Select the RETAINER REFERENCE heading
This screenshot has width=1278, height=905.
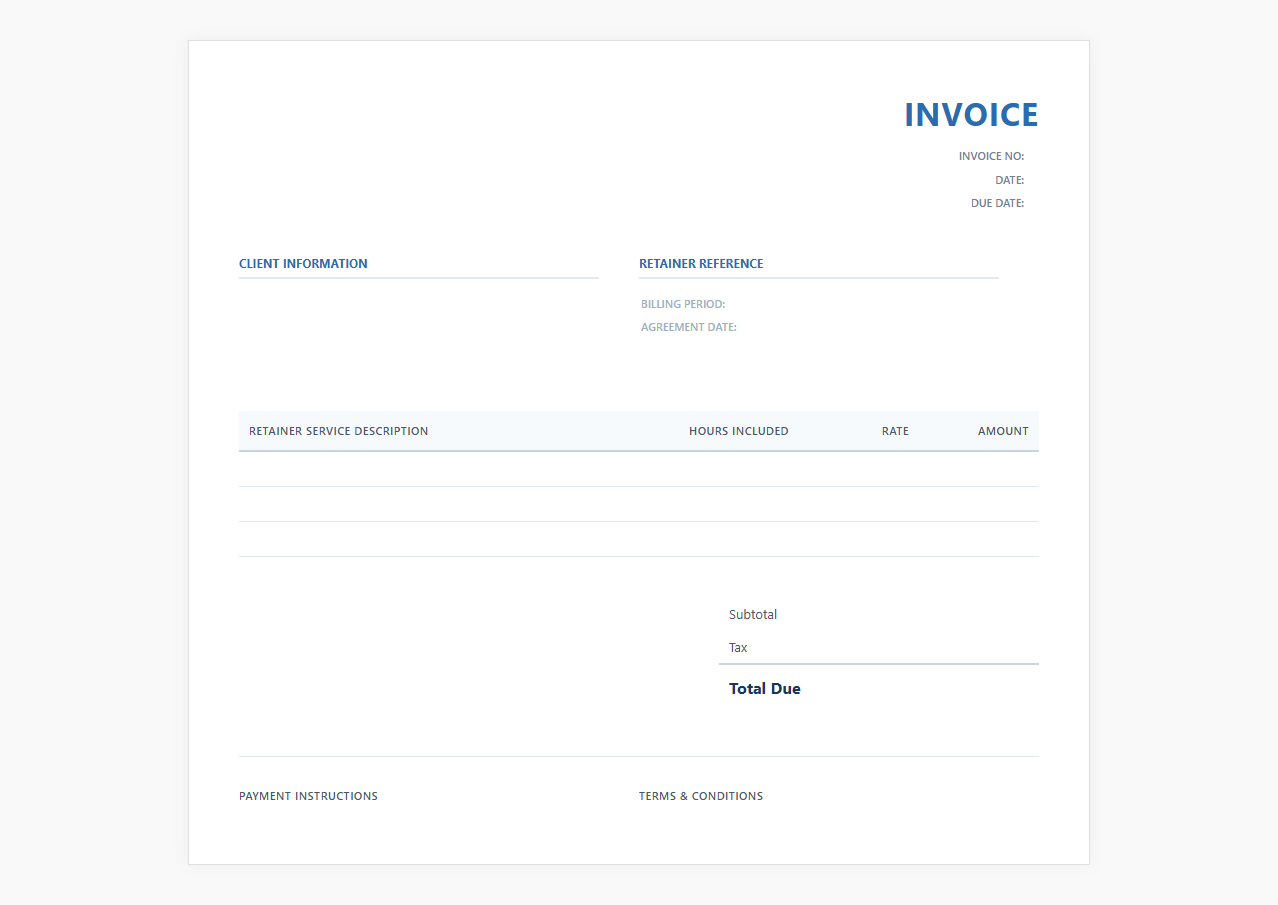coord(701,264)
